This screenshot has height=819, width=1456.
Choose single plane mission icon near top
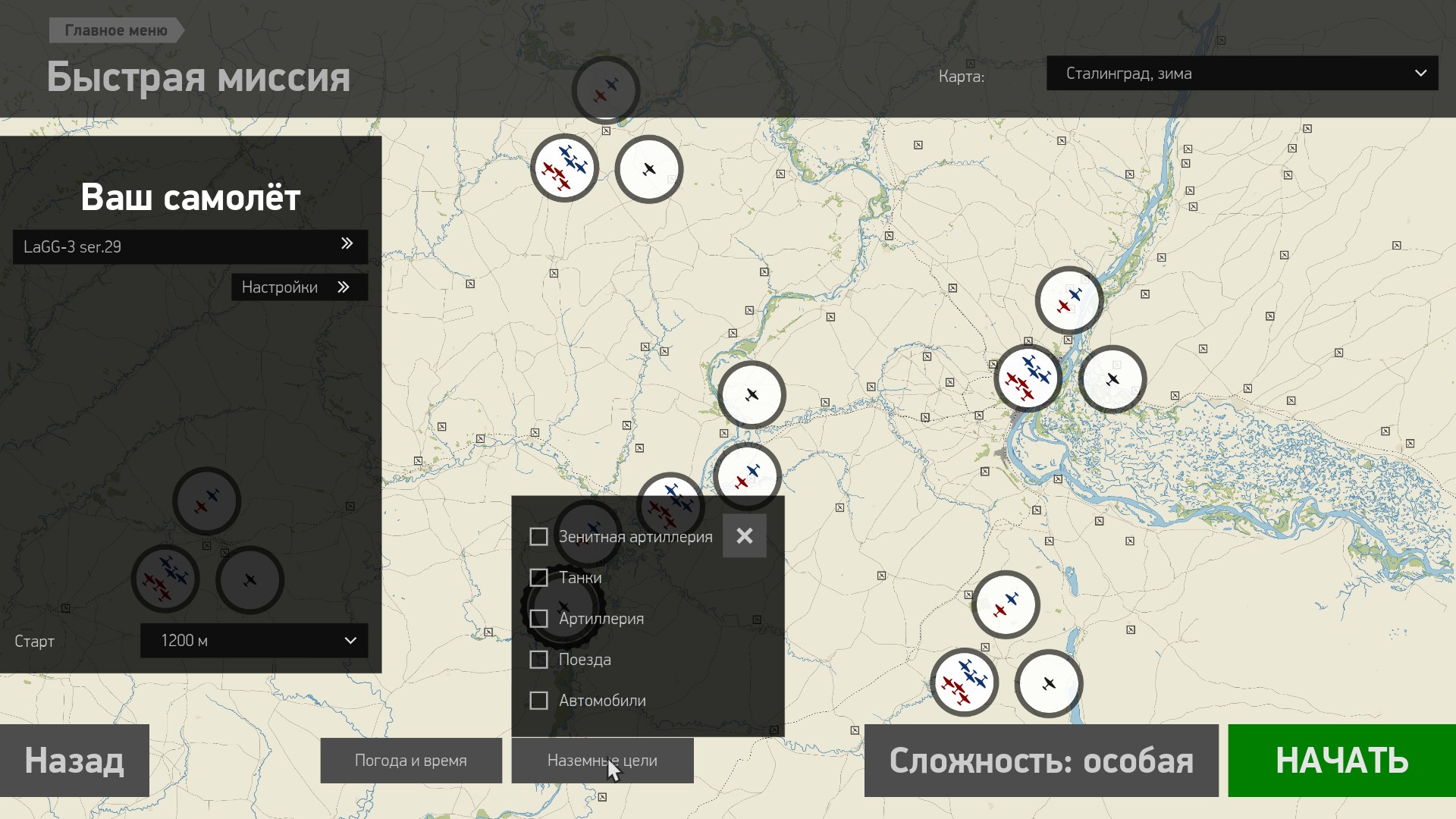649,169
